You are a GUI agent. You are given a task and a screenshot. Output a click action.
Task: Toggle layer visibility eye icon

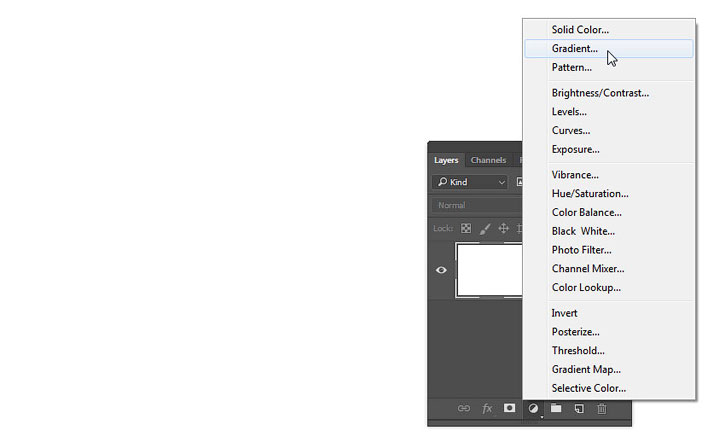441,270
